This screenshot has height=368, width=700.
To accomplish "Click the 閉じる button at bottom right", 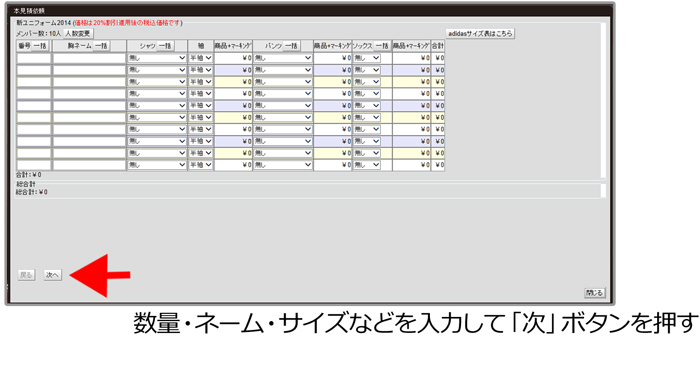I will pyautogui.click(x=594, y=293).
